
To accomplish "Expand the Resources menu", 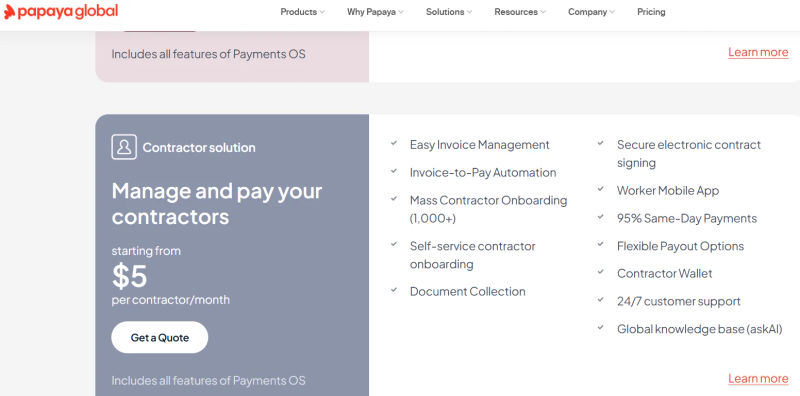I will (x=520, y=12).
